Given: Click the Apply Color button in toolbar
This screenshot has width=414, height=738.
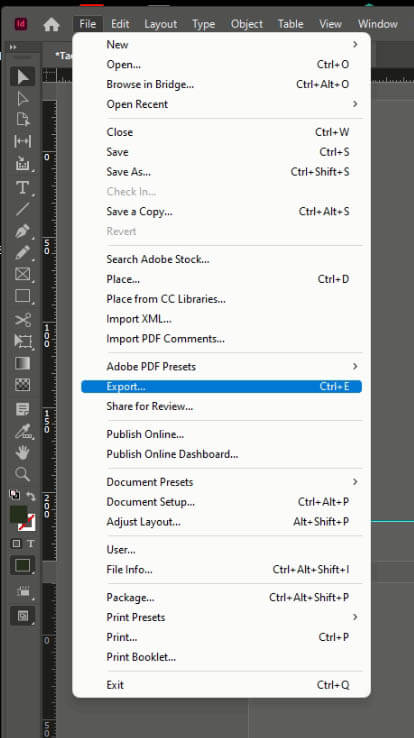Looking at the screenshot, I should 23,565.
